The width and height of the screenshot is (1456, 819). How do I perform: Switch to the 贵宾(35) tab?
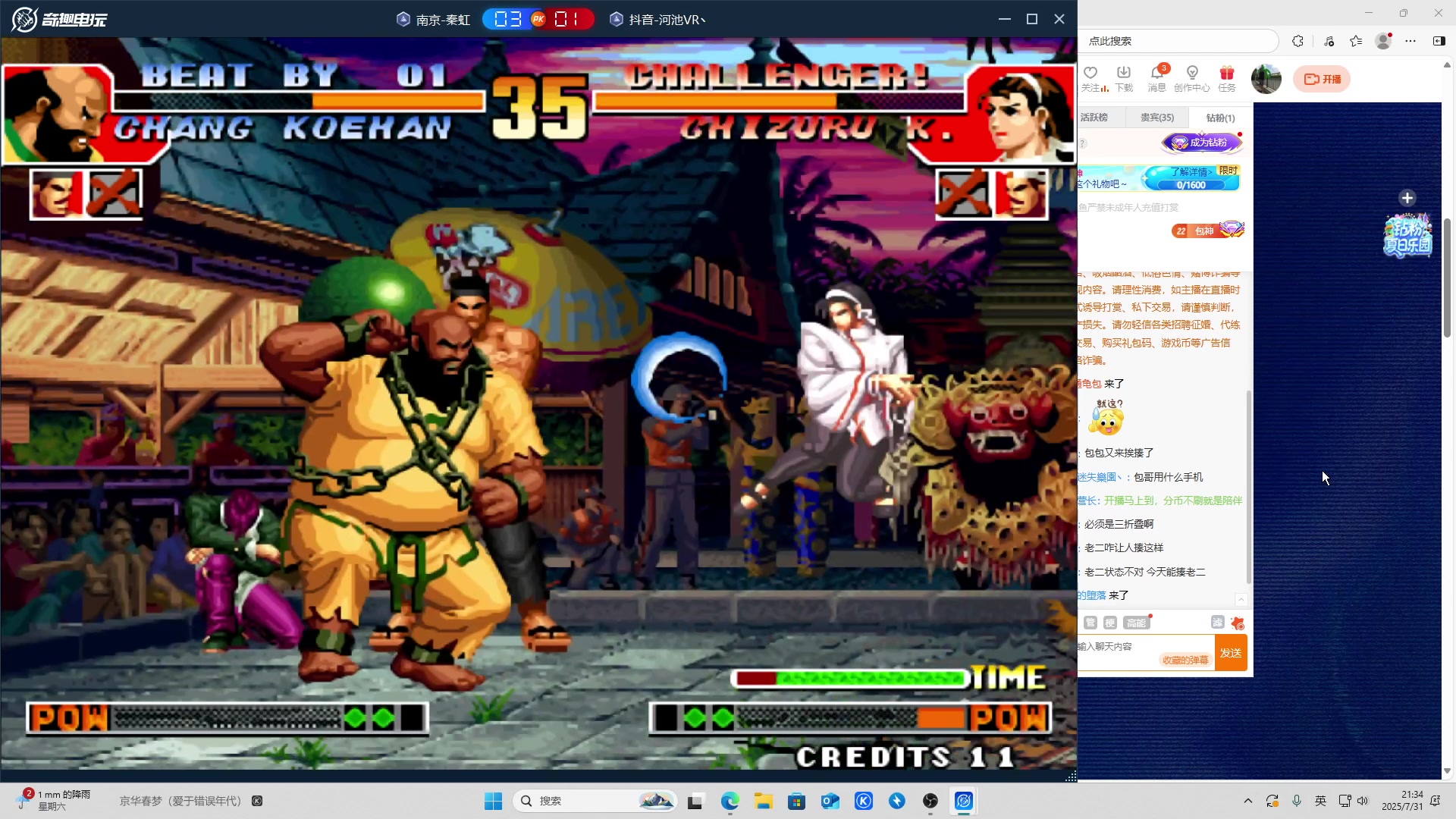(1156, 118)
